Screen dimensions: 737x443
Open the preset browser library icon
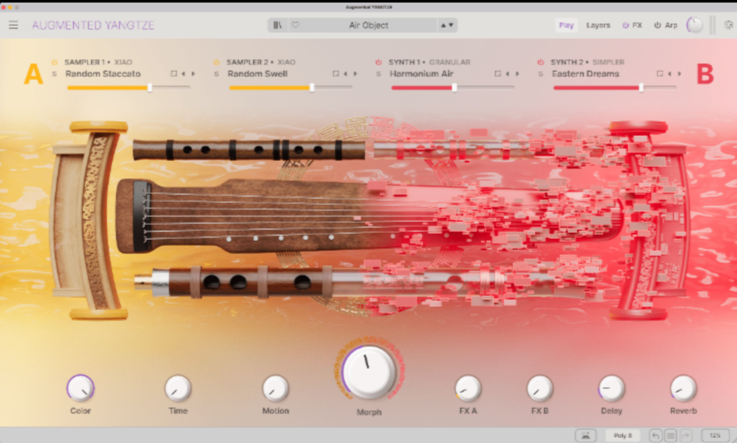pos(278,25)
